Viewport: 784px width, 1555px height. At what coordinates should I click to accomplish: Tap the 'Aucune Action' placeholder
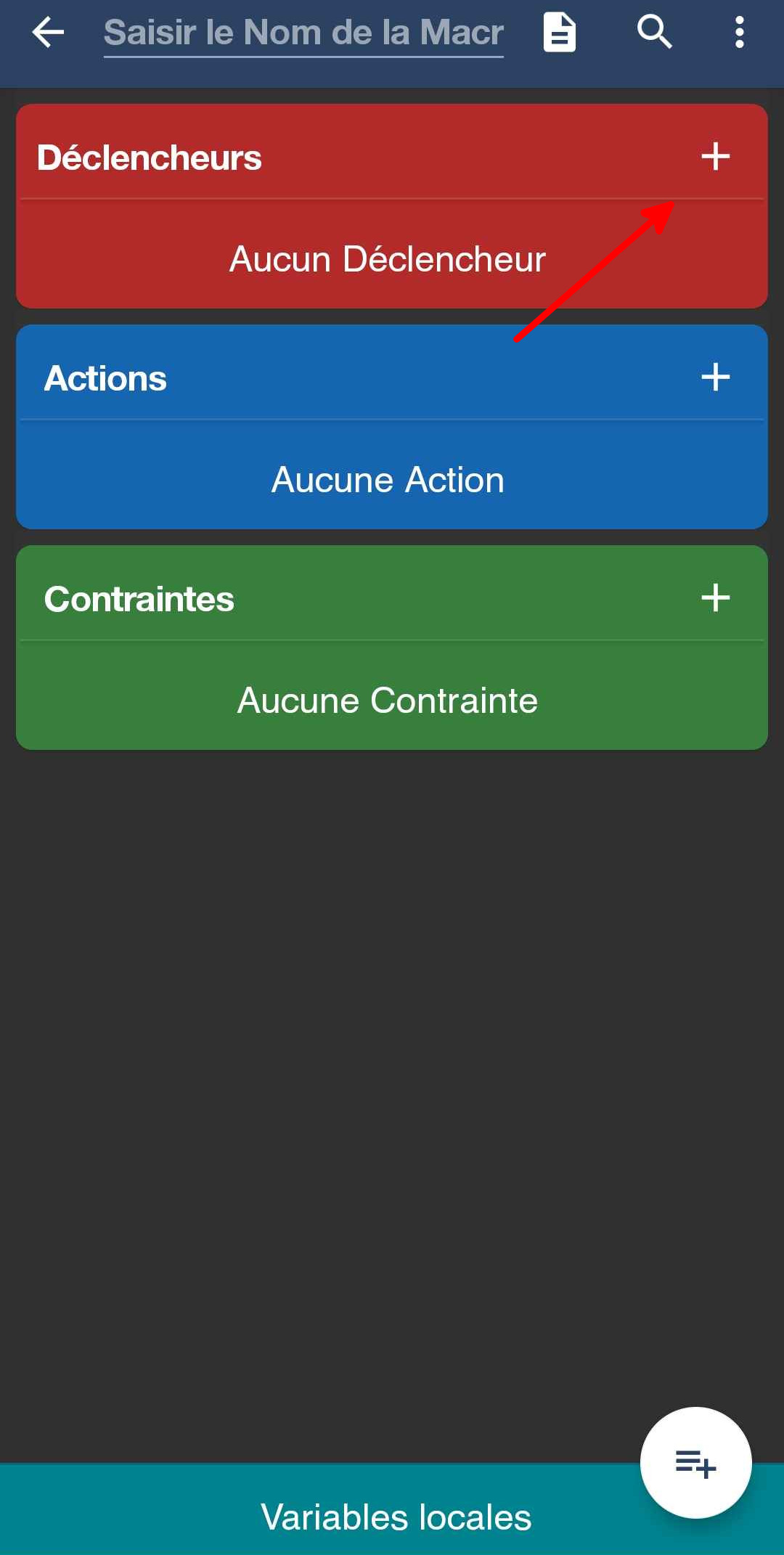click(x=387, y=480)
